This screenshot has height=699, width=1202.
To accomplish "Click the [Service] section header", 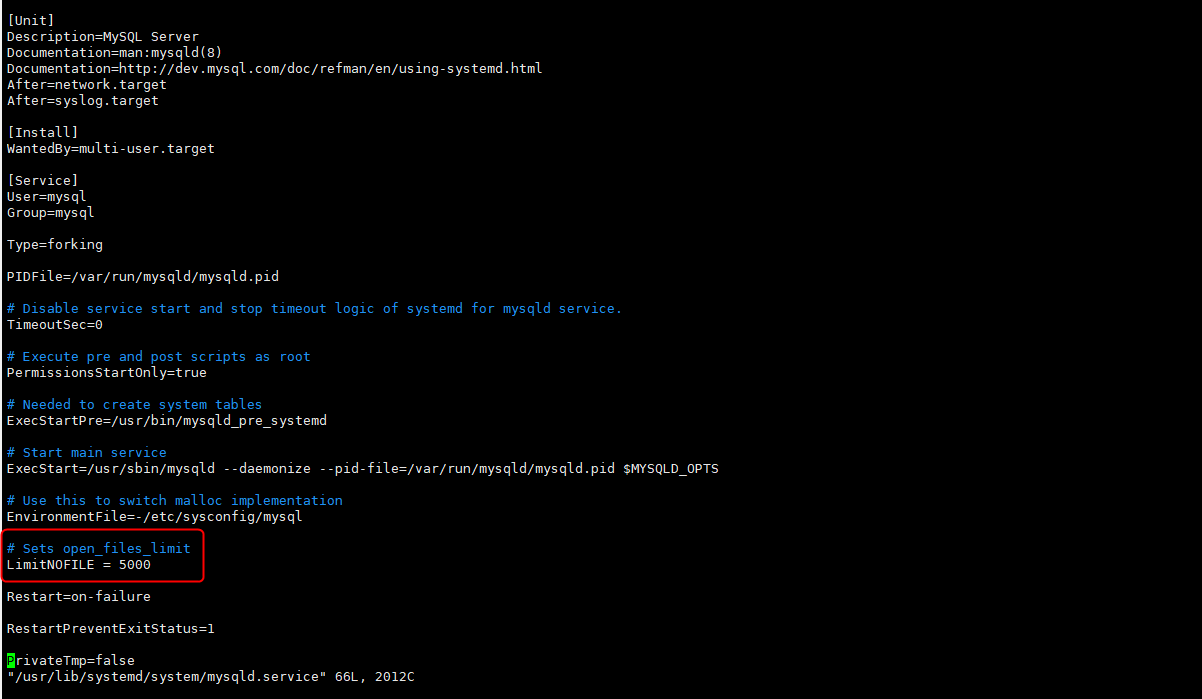I will (x=43, y=180).
